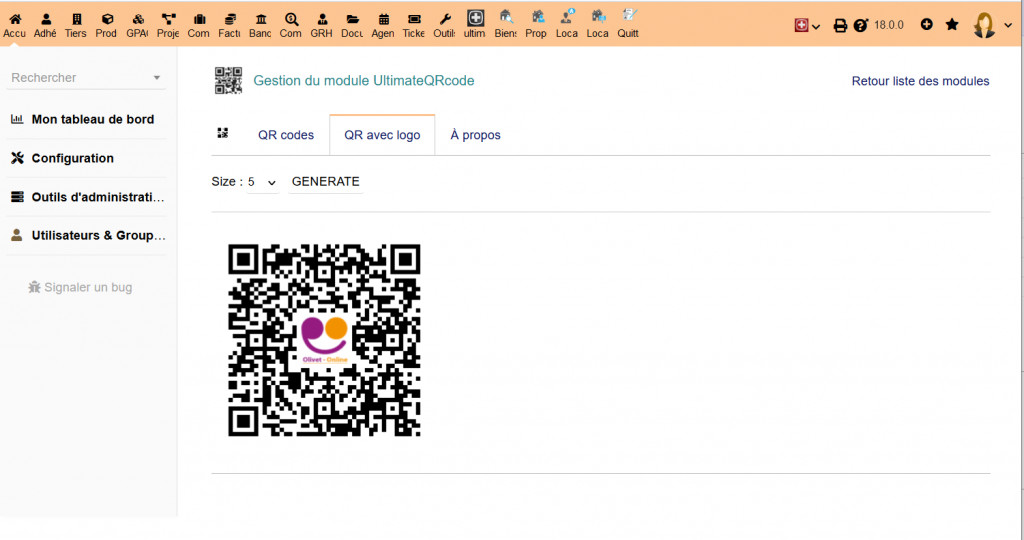The width and height of the screenshot is (1024, 540).
Task: Expand the Rechercher search dropdown arrow
Action: pos(157,78)
